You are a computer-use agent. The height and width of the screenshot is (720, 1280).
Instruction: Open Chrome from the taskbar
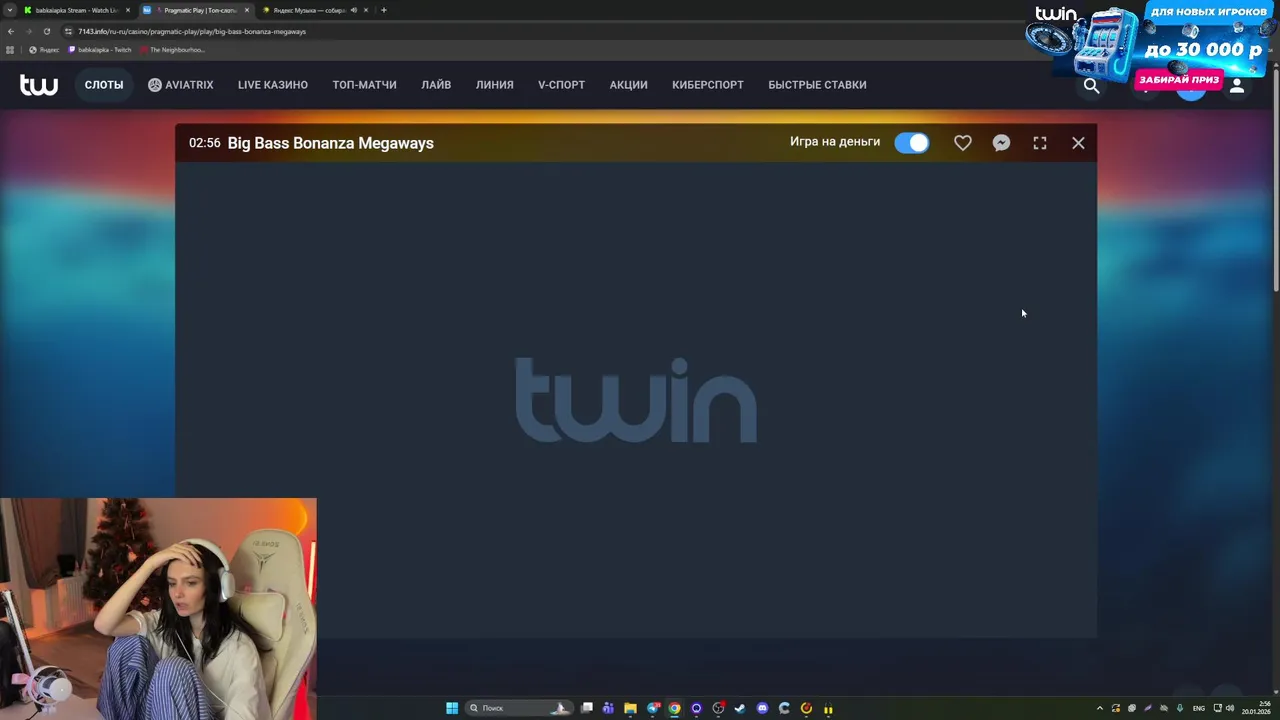(x=675, y=708)
